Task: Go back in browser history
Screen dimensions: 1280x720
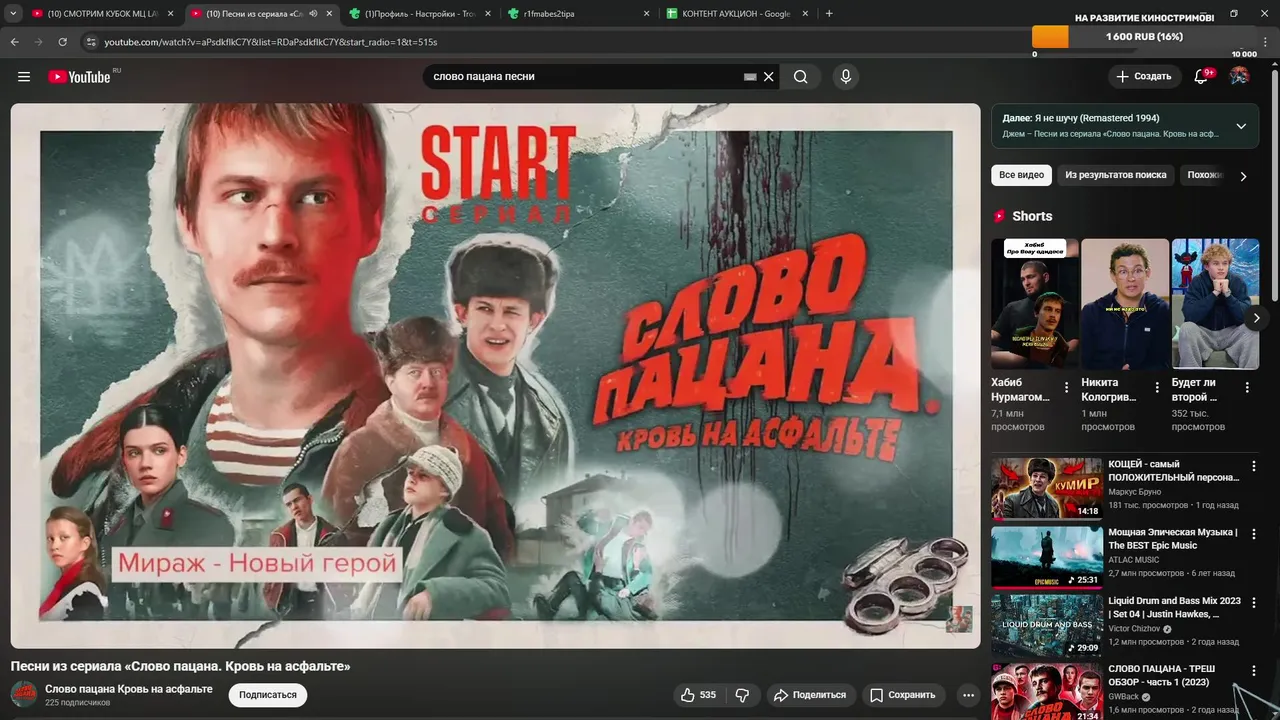Action: click(14, 42)
